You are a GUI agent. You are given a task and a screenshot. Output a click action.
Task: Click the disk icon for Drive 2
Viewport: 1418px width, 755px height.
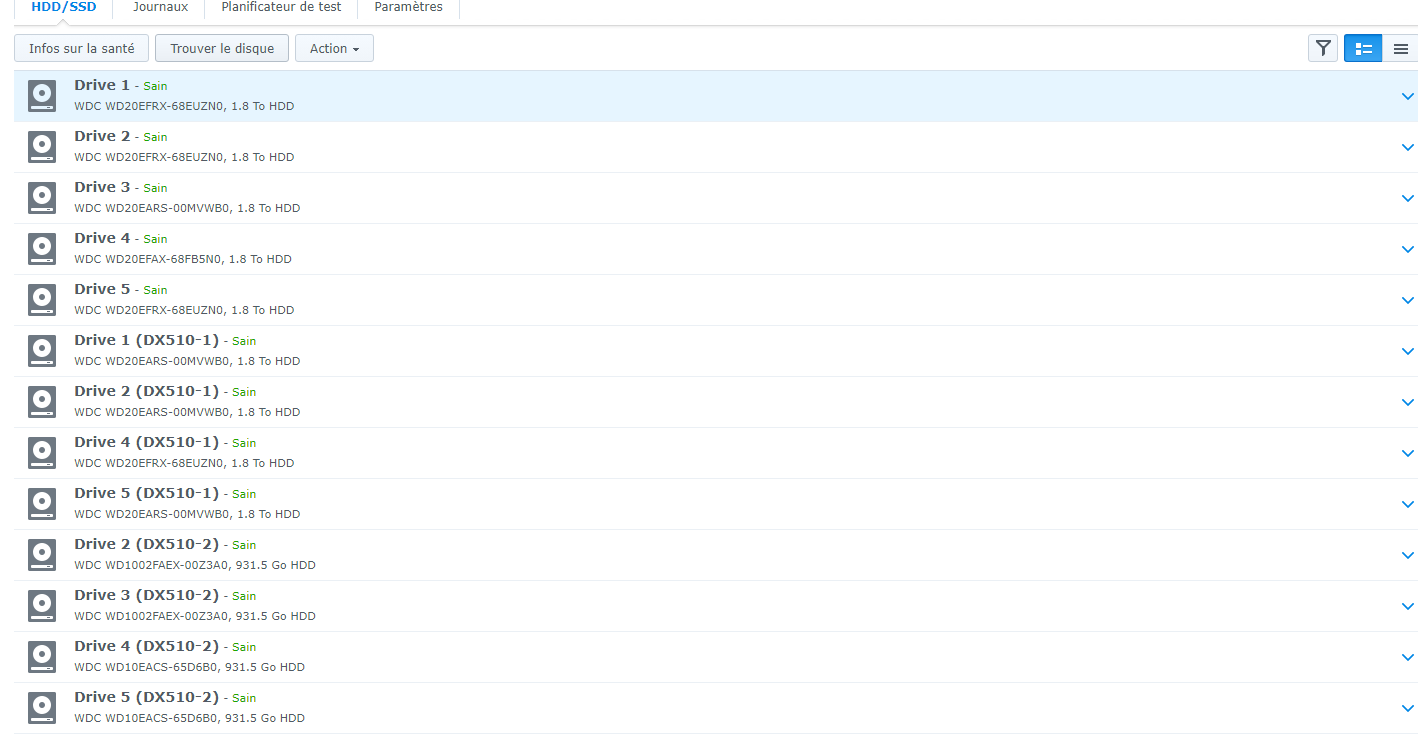pyautogui.click(x=42, y=147)
